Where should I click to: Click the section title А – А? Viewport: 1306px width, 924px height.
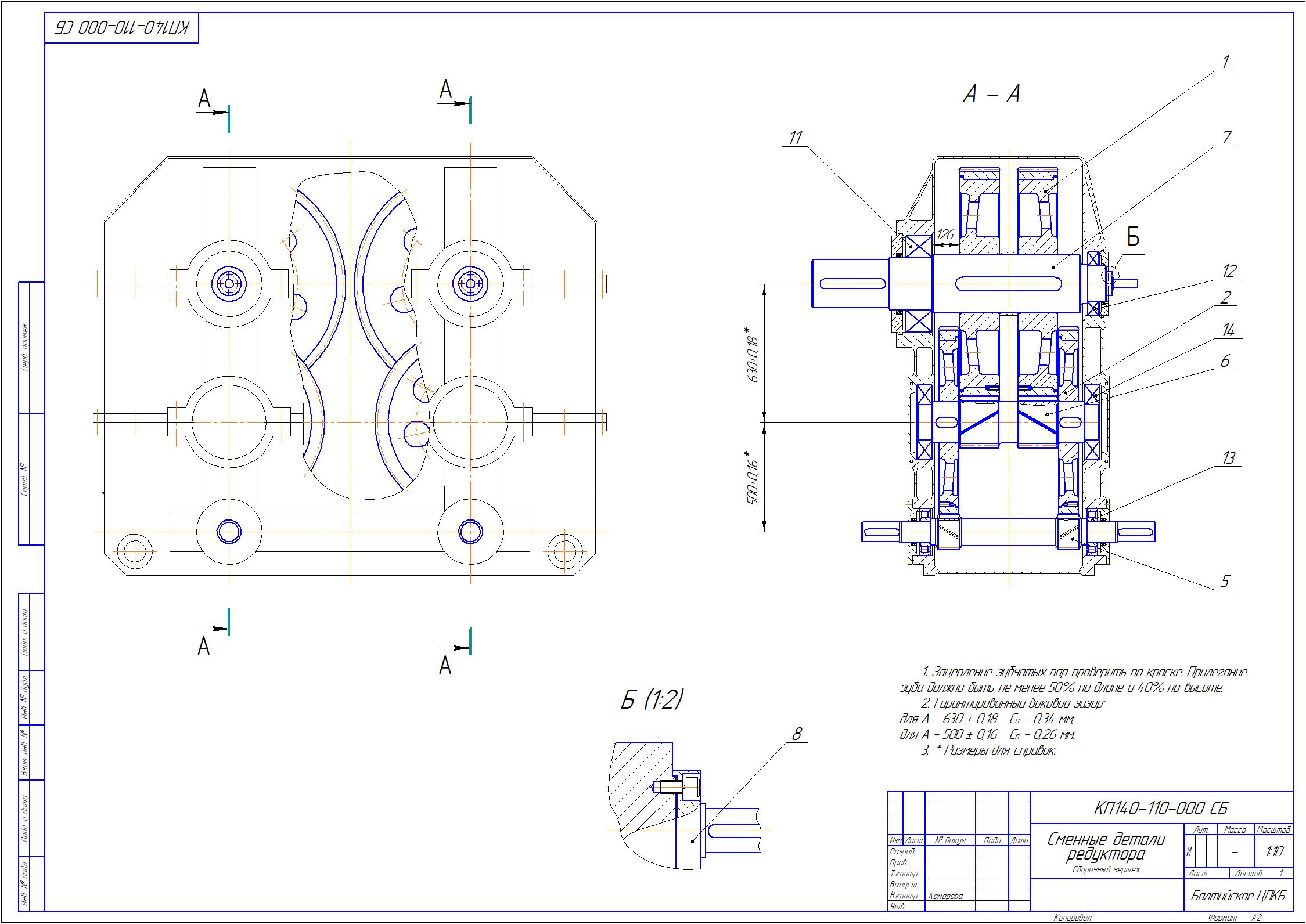click(991, 94)
